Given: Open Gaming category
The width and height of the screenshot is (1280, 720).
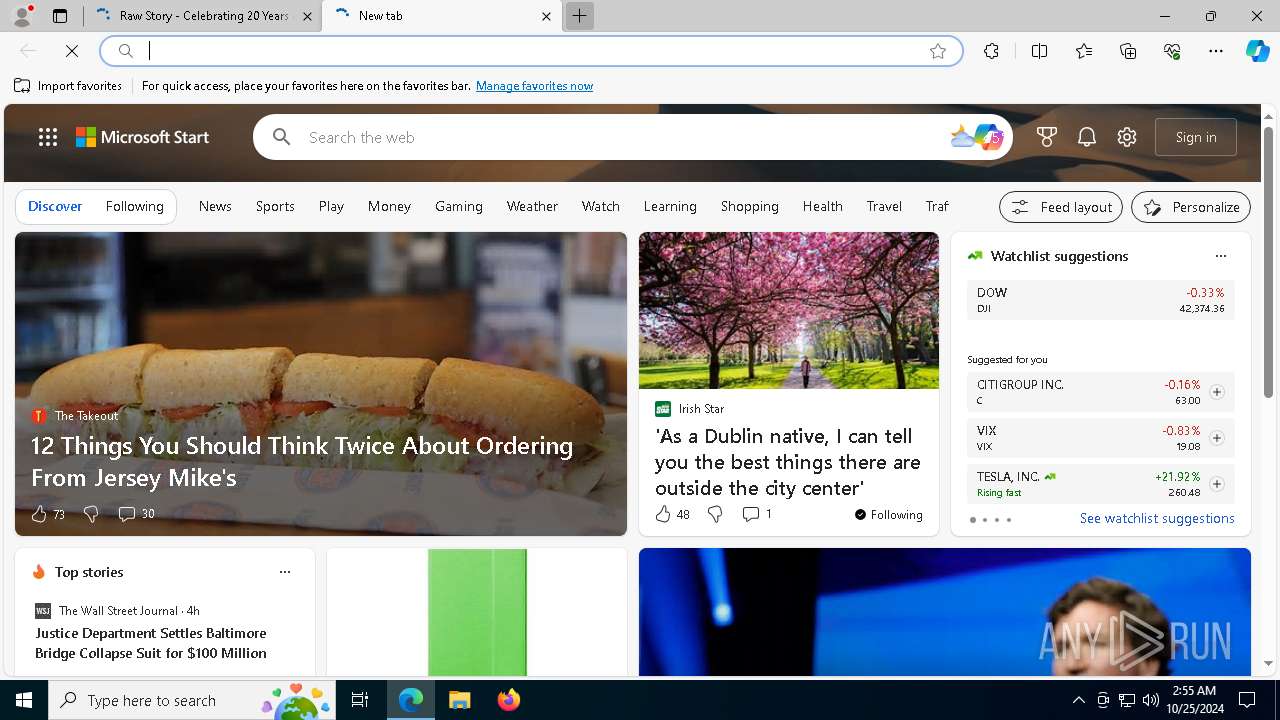Looking at the screenshot, I should 459,206.
